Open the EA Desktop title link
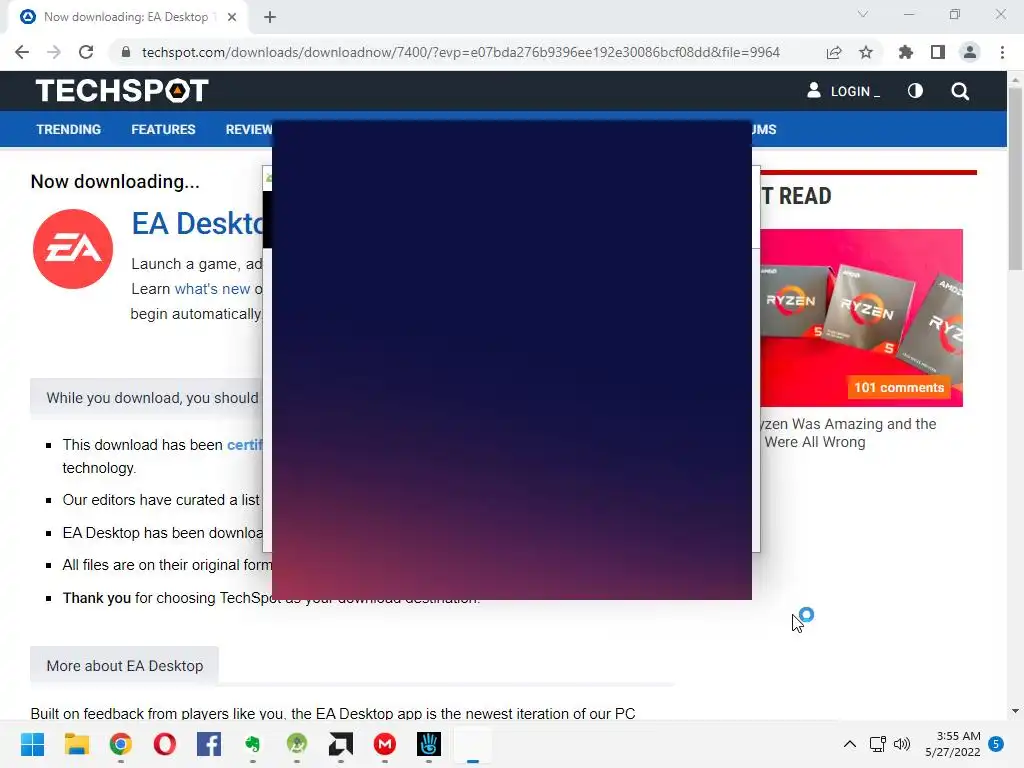The width and height of the screenshot is (1024, 768). [x=197, y=223]
